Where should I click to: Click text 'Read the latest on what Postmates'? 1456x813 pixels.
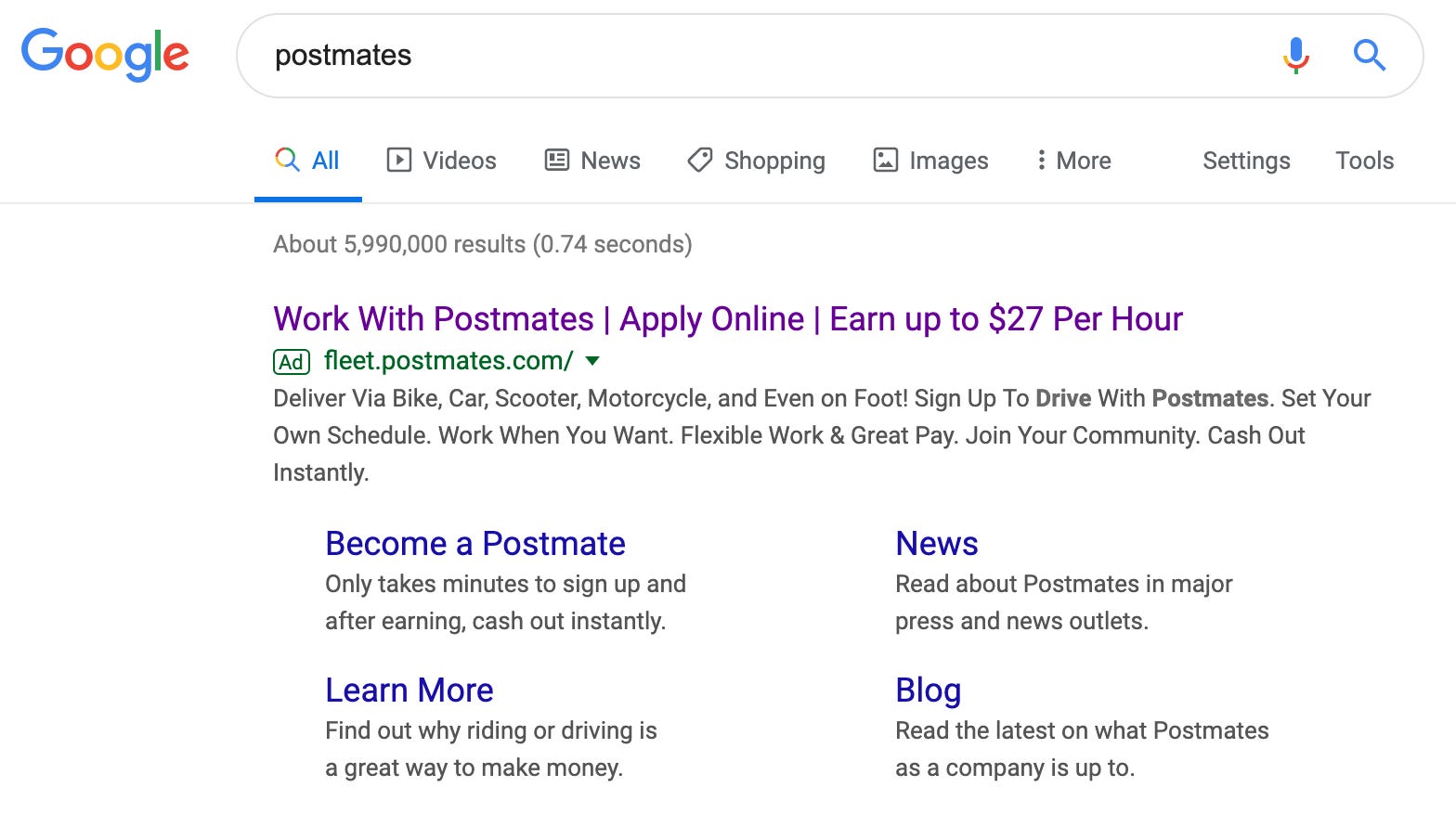1082,730
